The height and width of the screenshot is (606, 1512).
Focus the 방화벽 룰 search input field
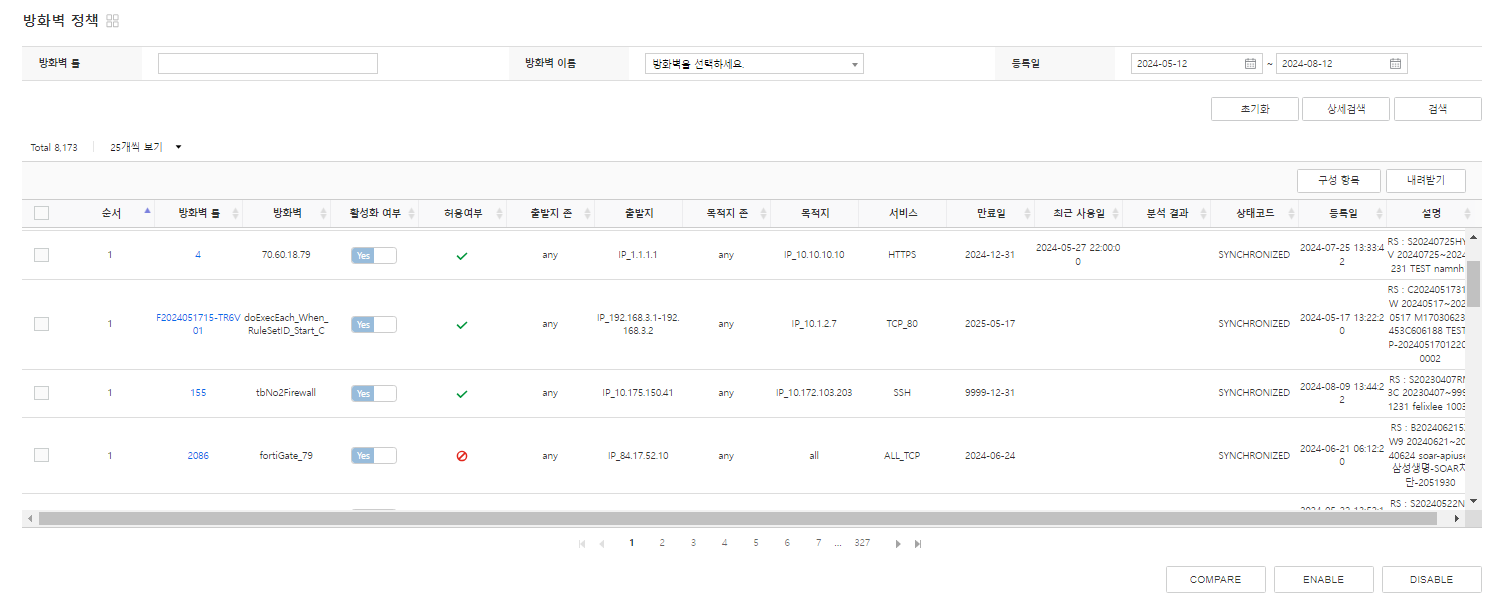[268, 64]
